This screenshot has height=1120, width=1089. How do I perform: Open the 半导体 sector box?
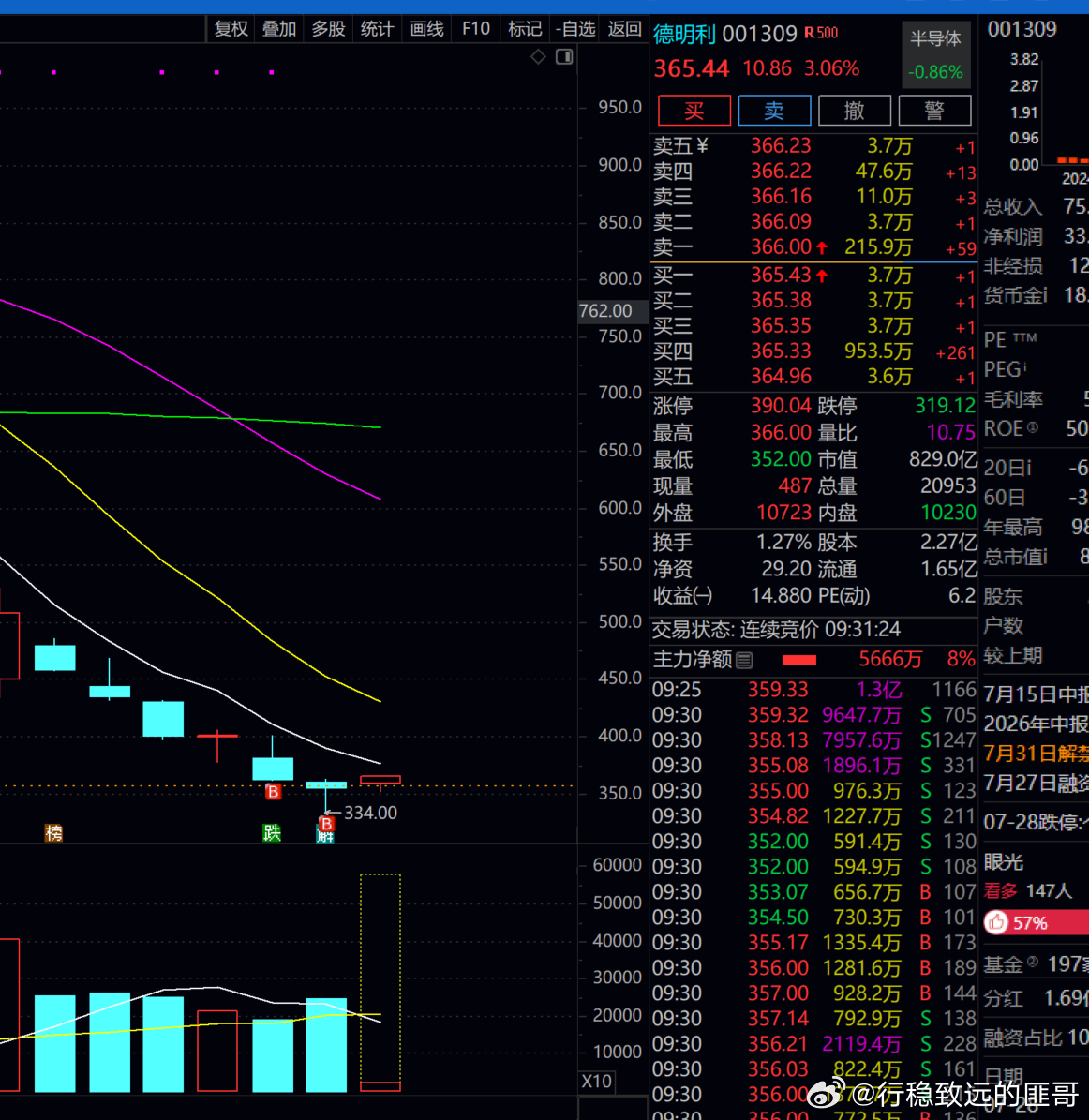935,53
